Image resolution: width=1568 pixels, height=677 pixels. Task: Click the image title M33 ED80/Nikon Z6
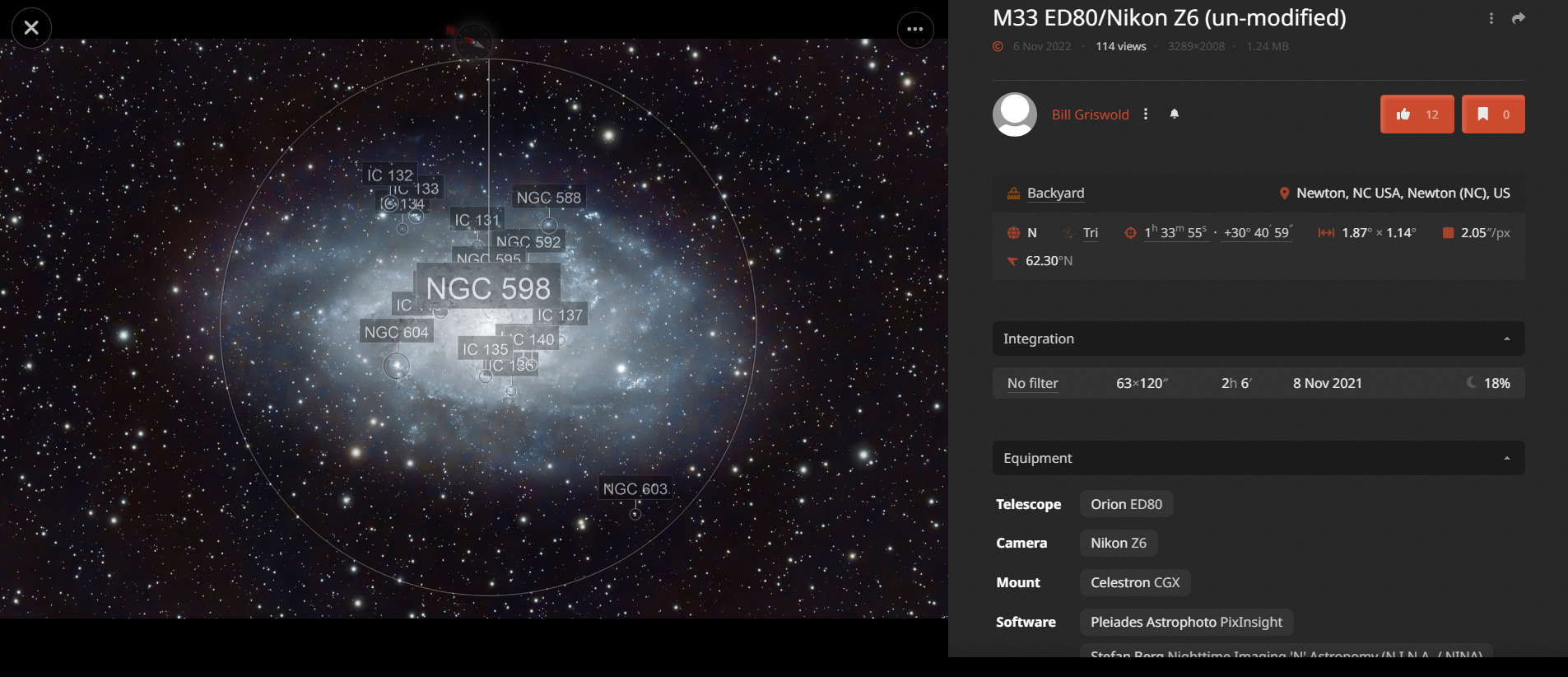point(1170,17)
